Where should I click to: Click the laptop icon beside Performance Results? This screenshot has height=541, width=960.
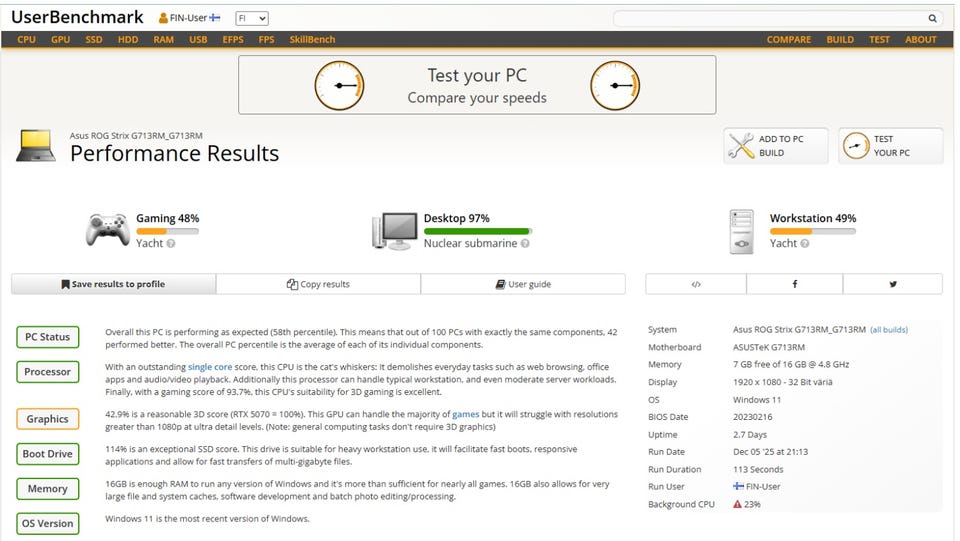pos(36,146)
